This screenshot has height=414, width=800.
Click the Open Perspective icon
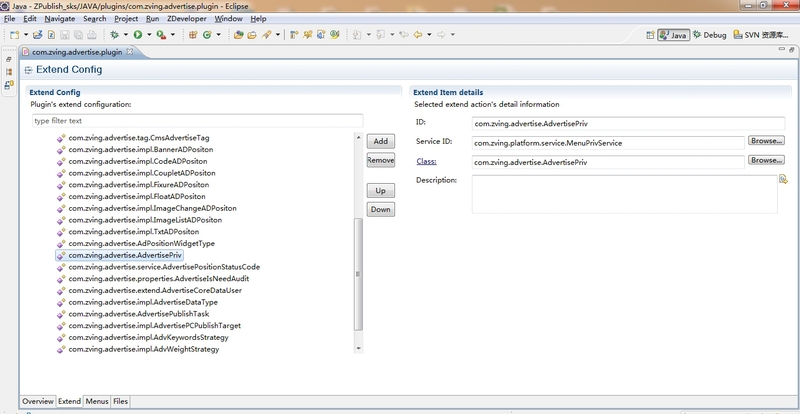point(648,35)
